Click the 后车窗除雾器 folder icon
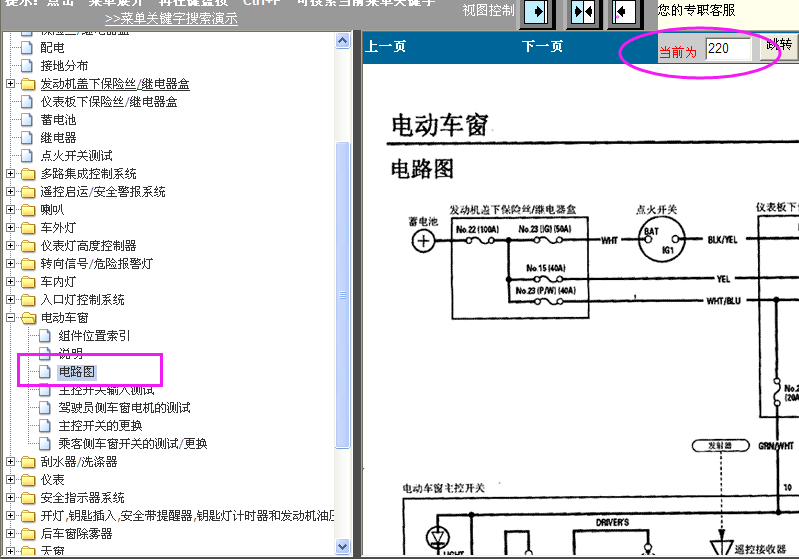Viewport: 799px width, 559px height. 28,534
